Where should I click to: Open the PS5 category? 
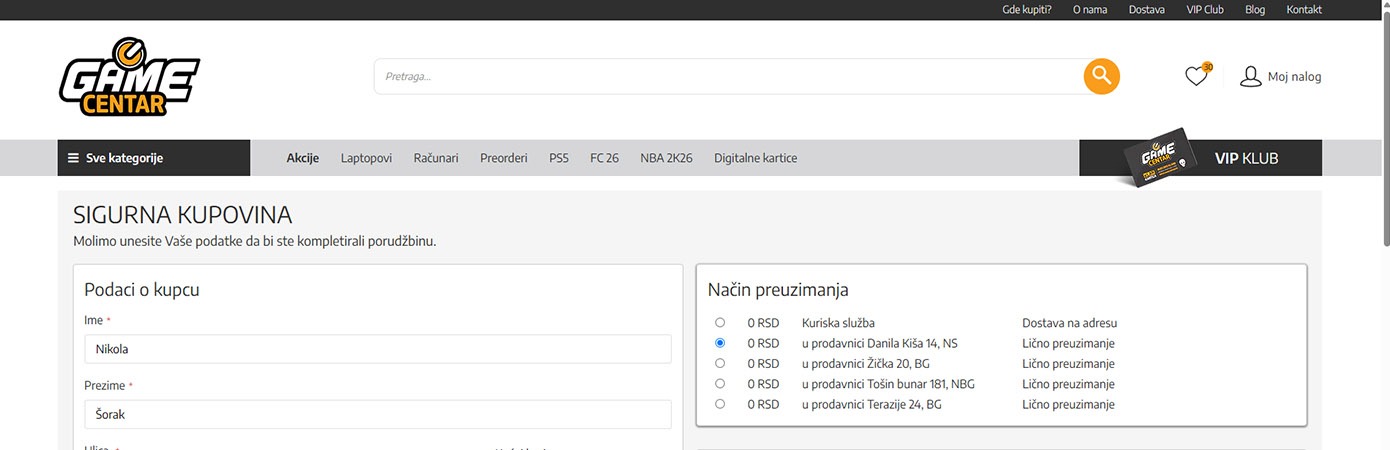(x=558, y=158)
